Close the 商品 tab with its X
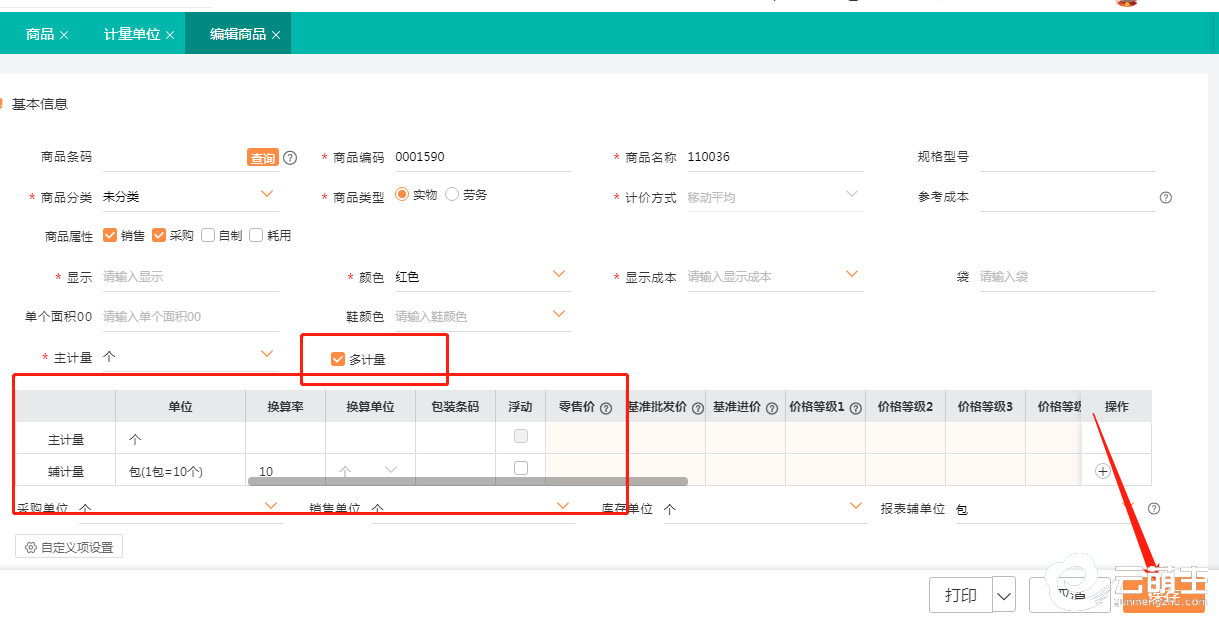The image size is (1219, 617). (64, 35)
